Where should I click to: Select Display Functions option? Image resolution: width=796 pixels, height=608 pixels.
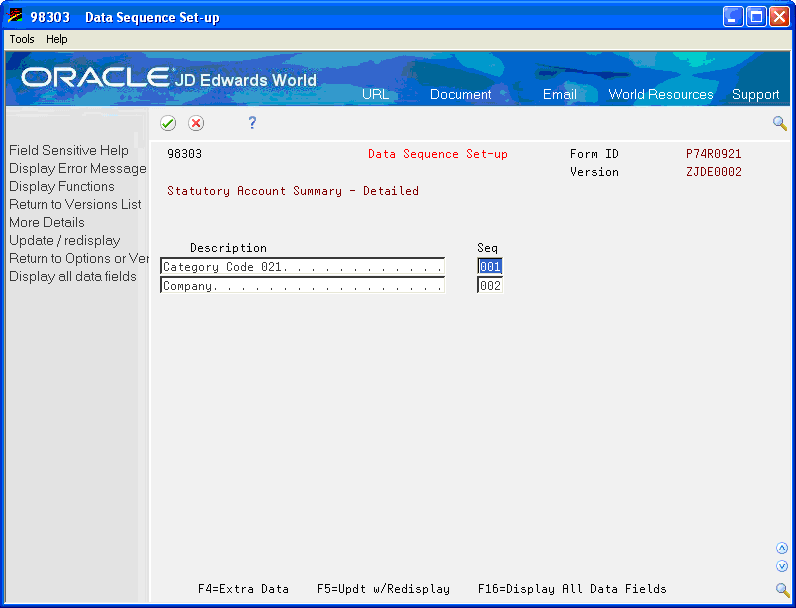tap(62, 186)
